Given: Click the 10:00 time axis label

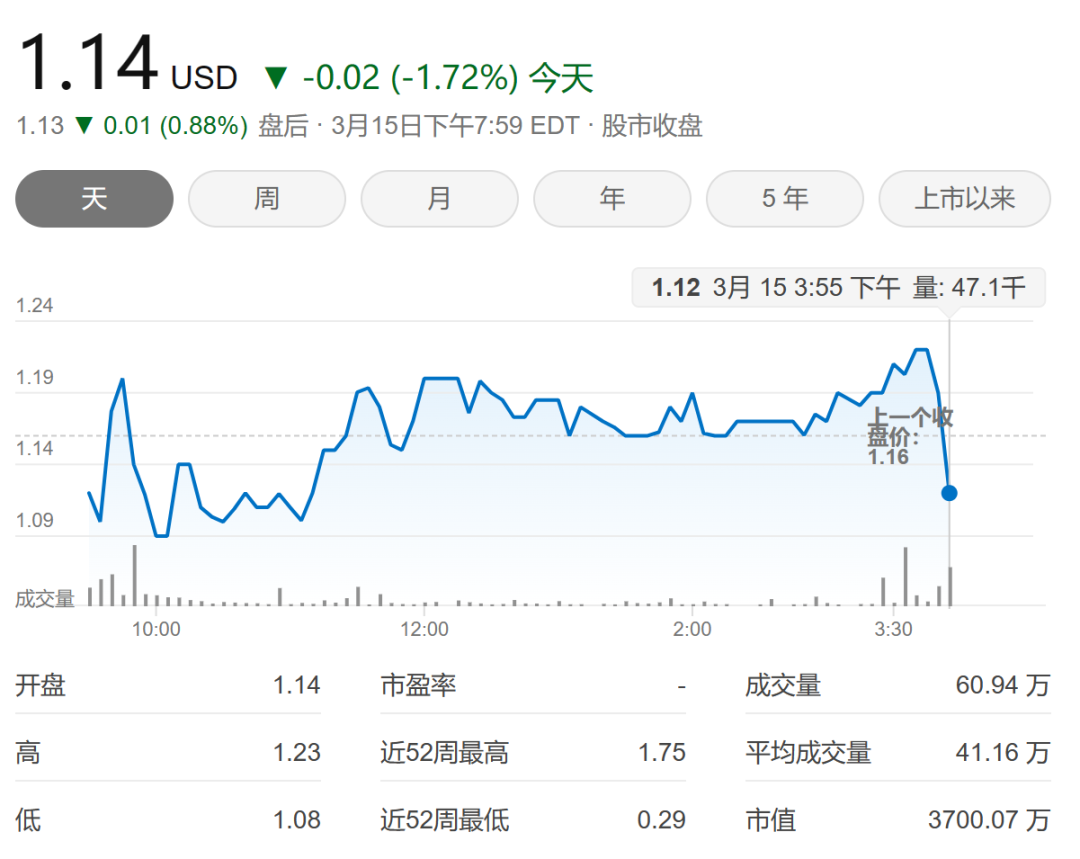Looking at the screenshot, I should 157,629.
